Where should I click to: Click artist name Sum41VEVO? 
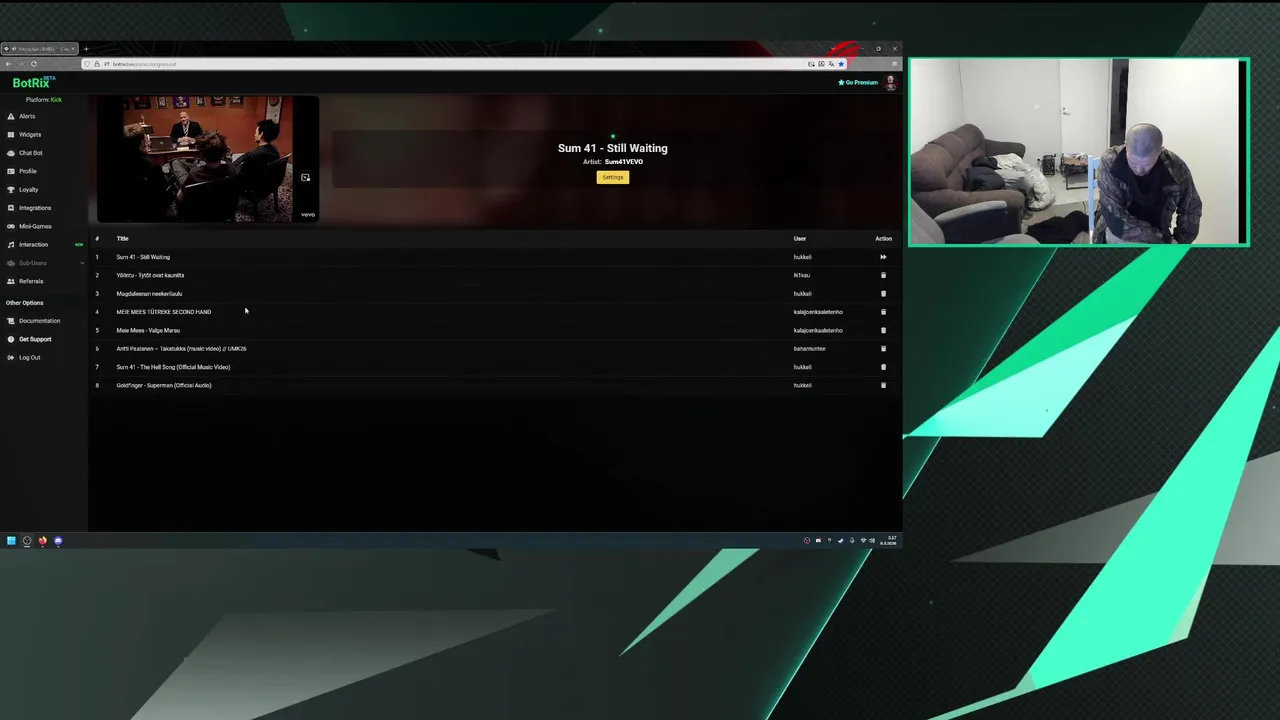pos(624,162)
